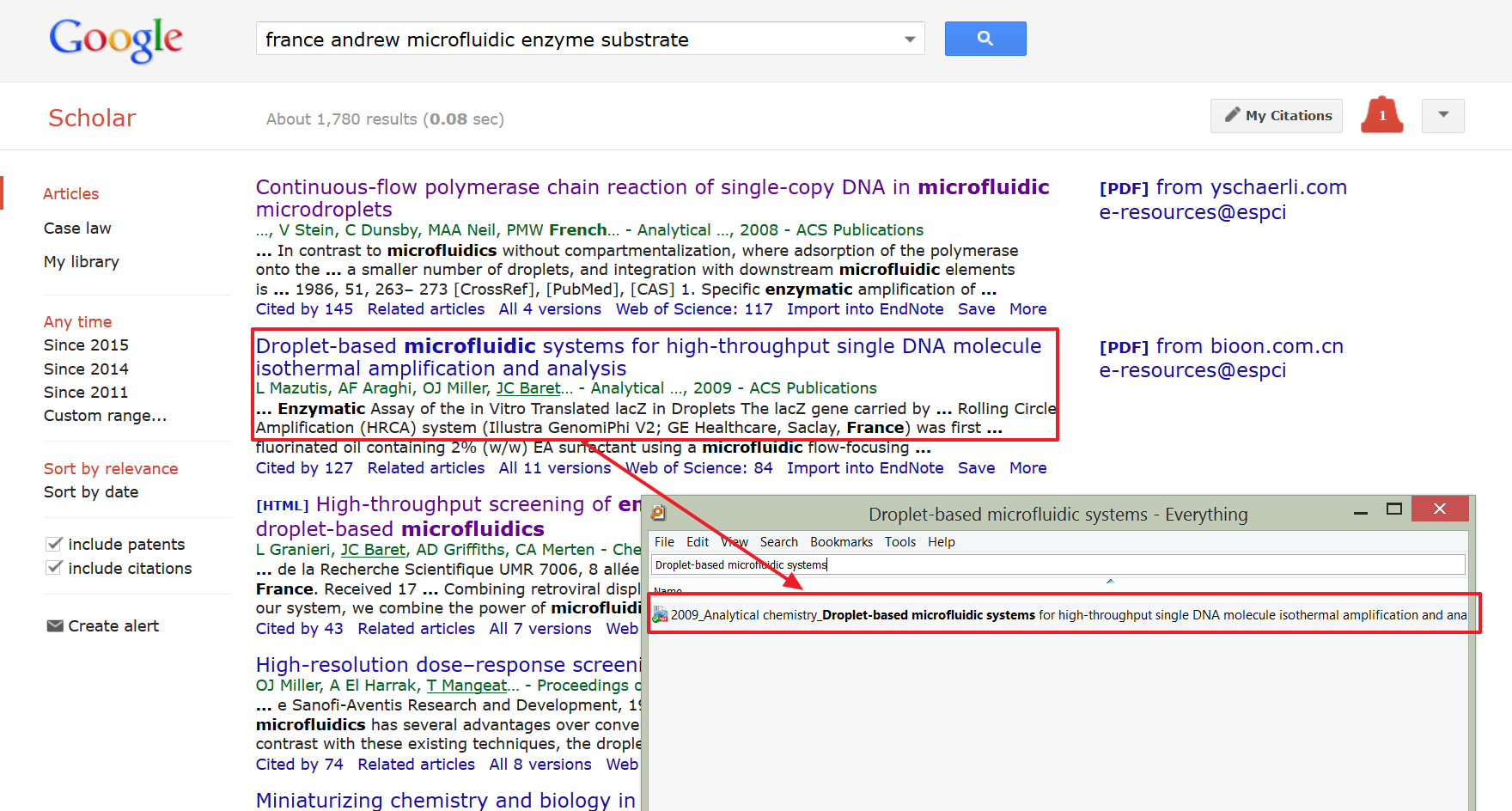Image resolution: width=1512 pixels, height=811 pixels.
Task: Open the Miniaturizing chemistry and biology article
Action: pyautogui.click(x=446, y=801)
